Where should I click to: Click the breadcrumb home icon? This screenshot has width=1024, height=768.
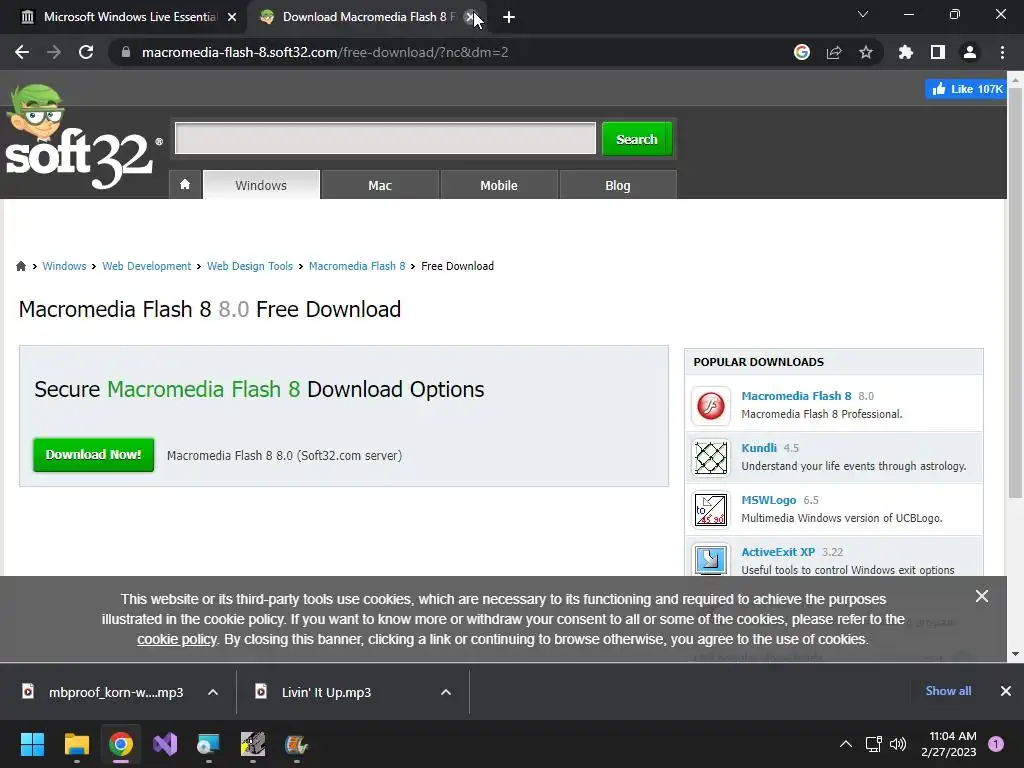click(x=21, y=266)
